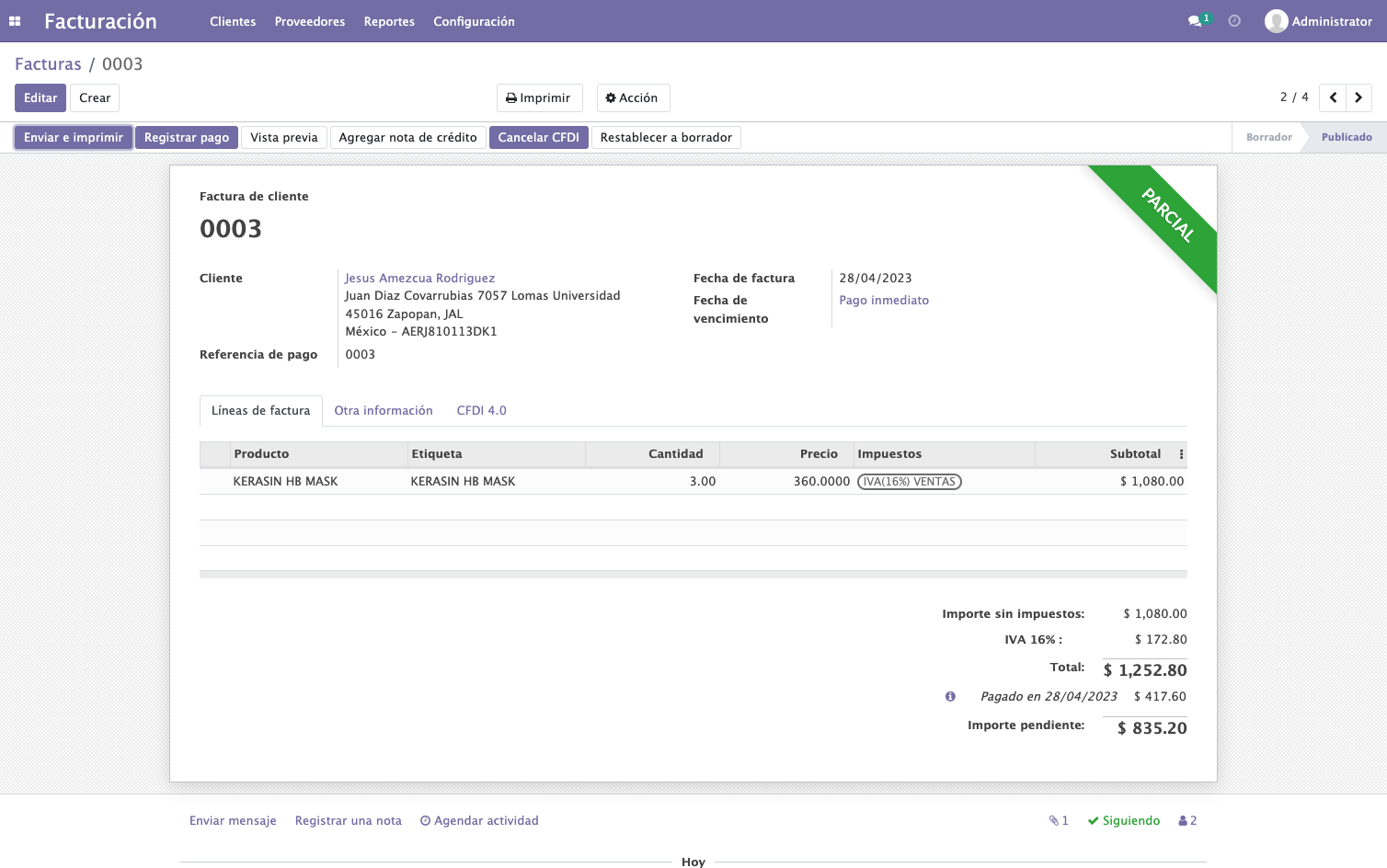Click Enviar mensaje in chatter

point(233,821)
